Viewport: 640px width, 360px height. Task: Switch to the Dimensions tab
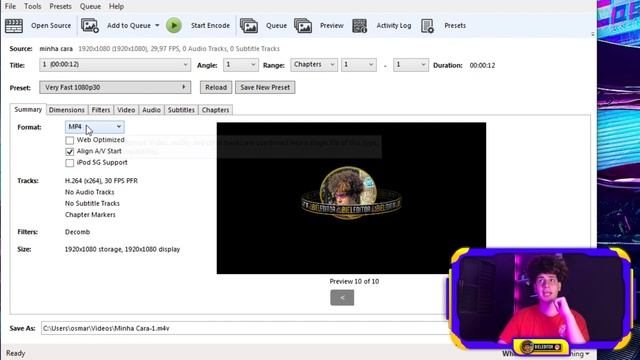(67, 110)
